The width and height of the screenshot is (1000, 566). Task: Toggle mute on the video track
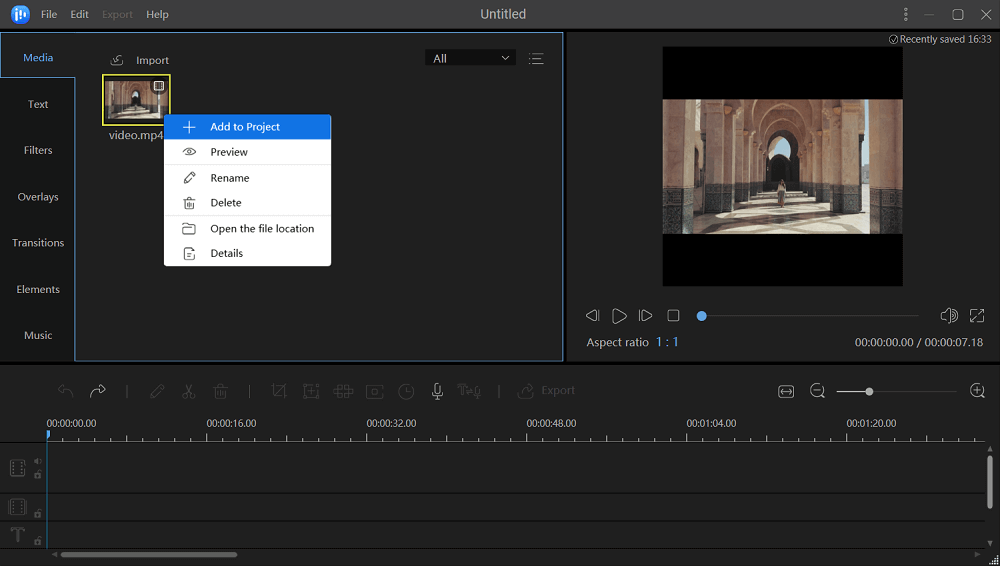point(38,462)
